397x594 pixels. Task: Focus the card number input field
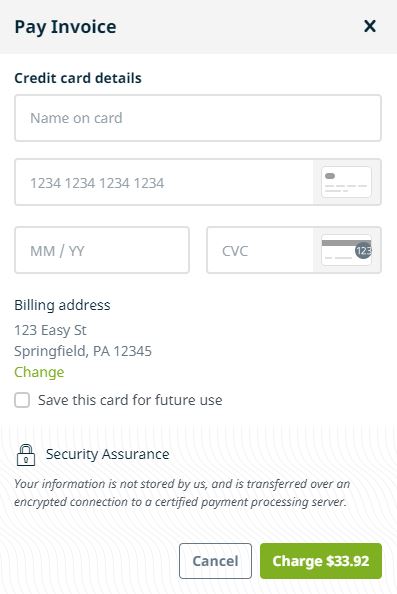pos(164,183)
